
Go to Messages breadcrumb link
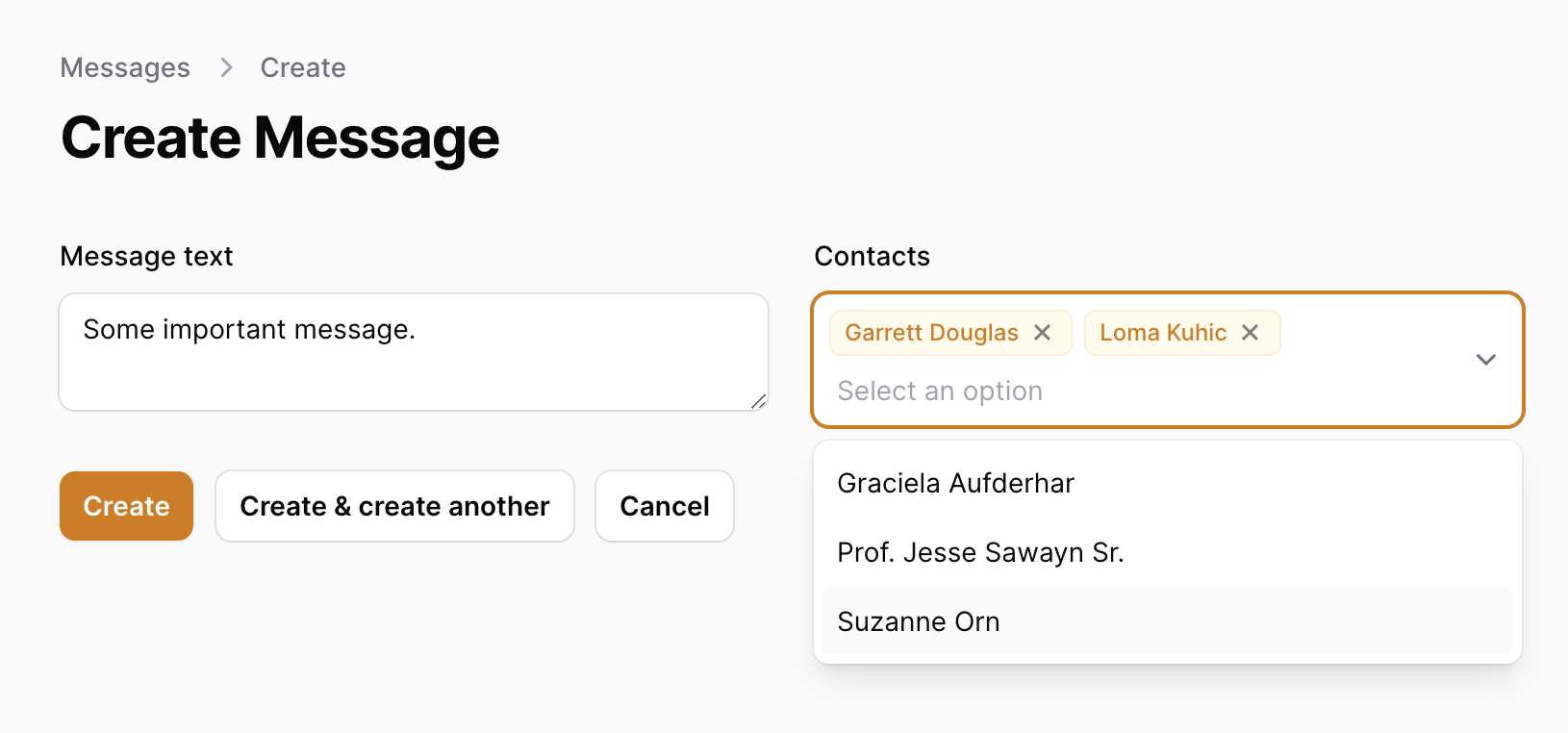click(125, 67)
